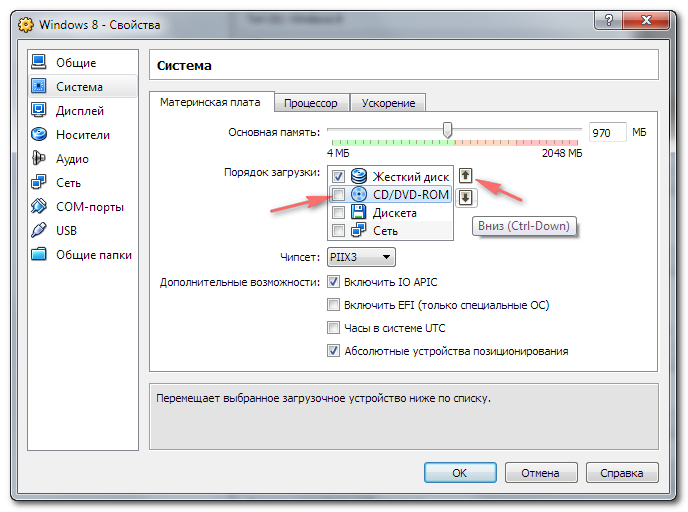Open the Чипсет PIIX3 dropdown
The height and width of the screenshot is (512, 688).
(x=361, y=257)
